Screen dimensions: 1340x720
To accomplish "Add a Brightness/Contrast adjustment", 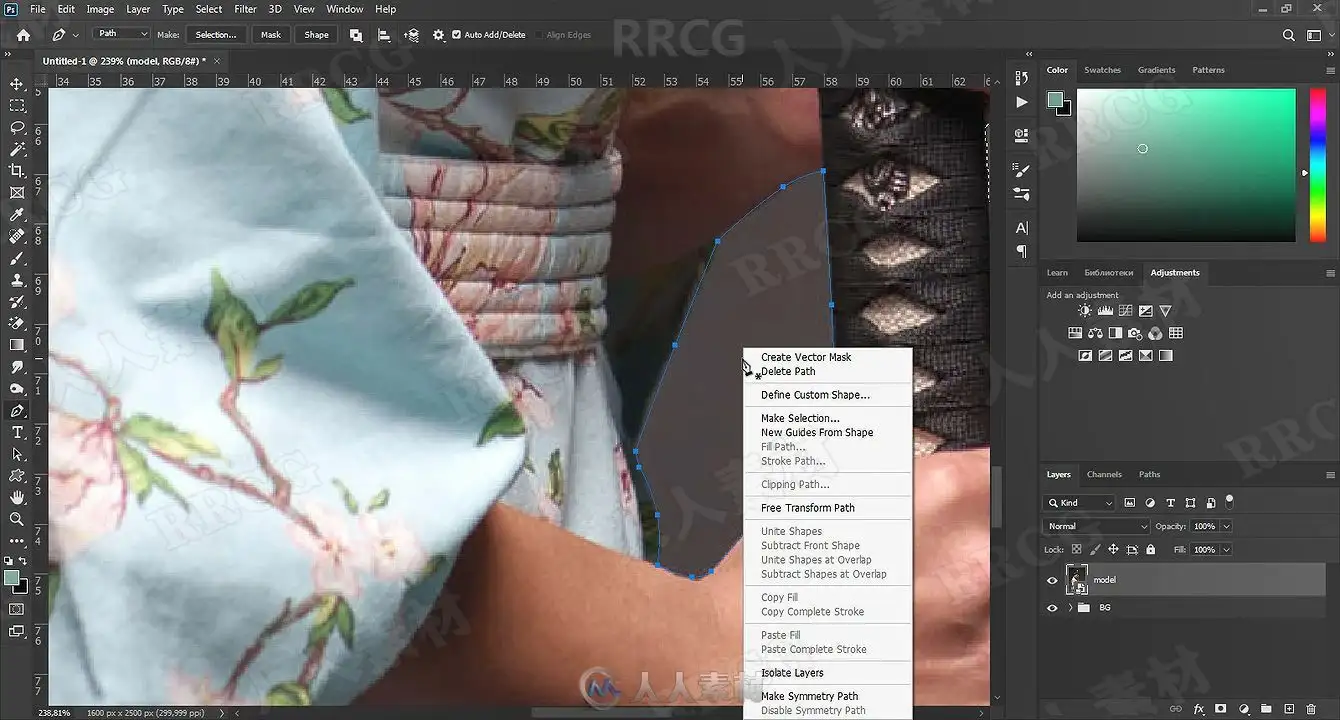I will [x=1085, y=311].
